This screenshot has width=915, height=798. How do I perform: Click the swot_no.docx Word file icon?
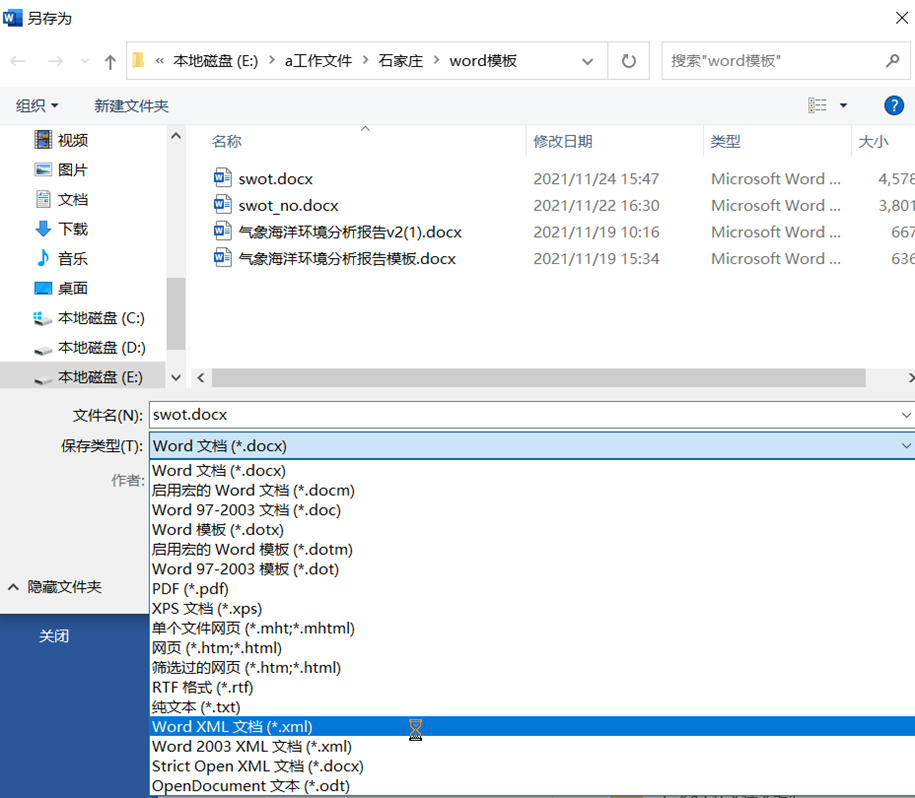pyautogui.click(x=222, y=204)
